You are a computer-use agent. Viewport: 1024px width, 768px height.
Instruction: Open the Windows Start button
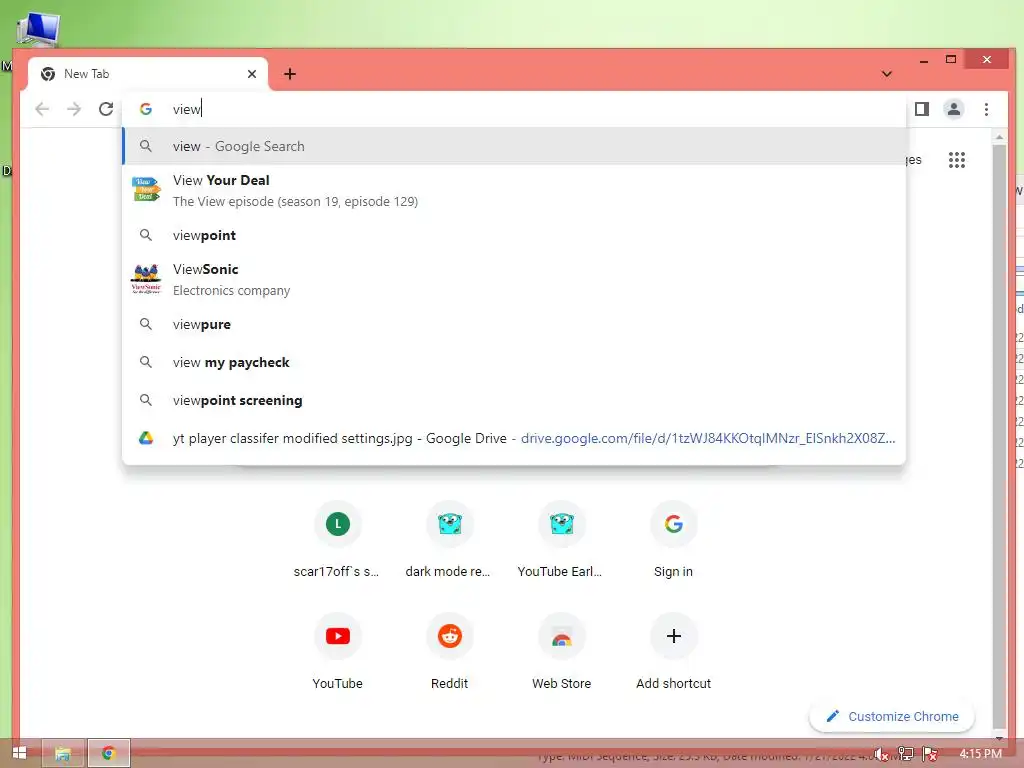[x=20, y=753]
